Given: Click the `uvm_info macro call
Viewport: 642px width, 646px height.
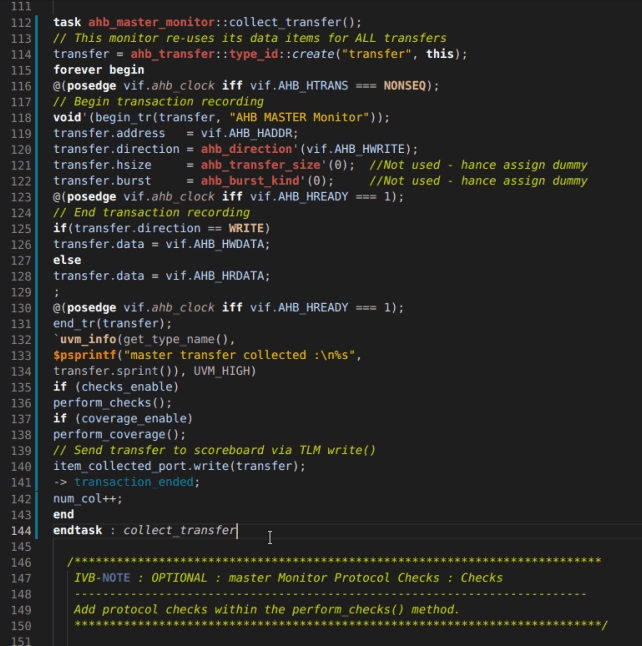Looking at the screenshot, I should pos(83,339).
